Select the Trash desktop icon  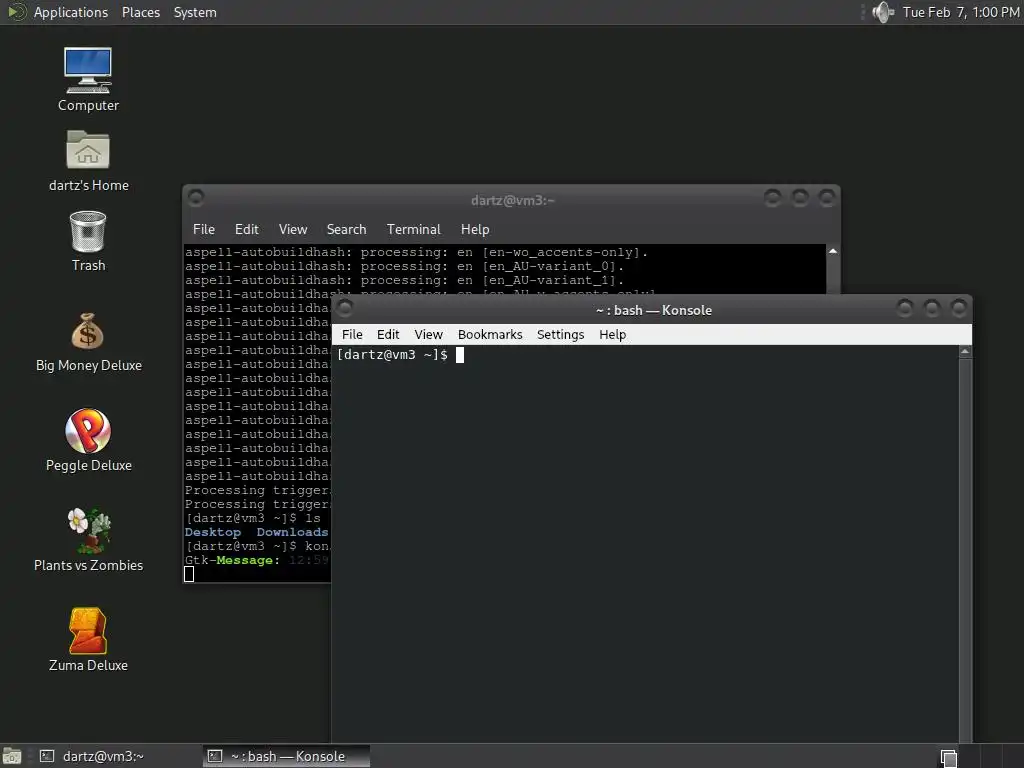(x=88, y=241)
